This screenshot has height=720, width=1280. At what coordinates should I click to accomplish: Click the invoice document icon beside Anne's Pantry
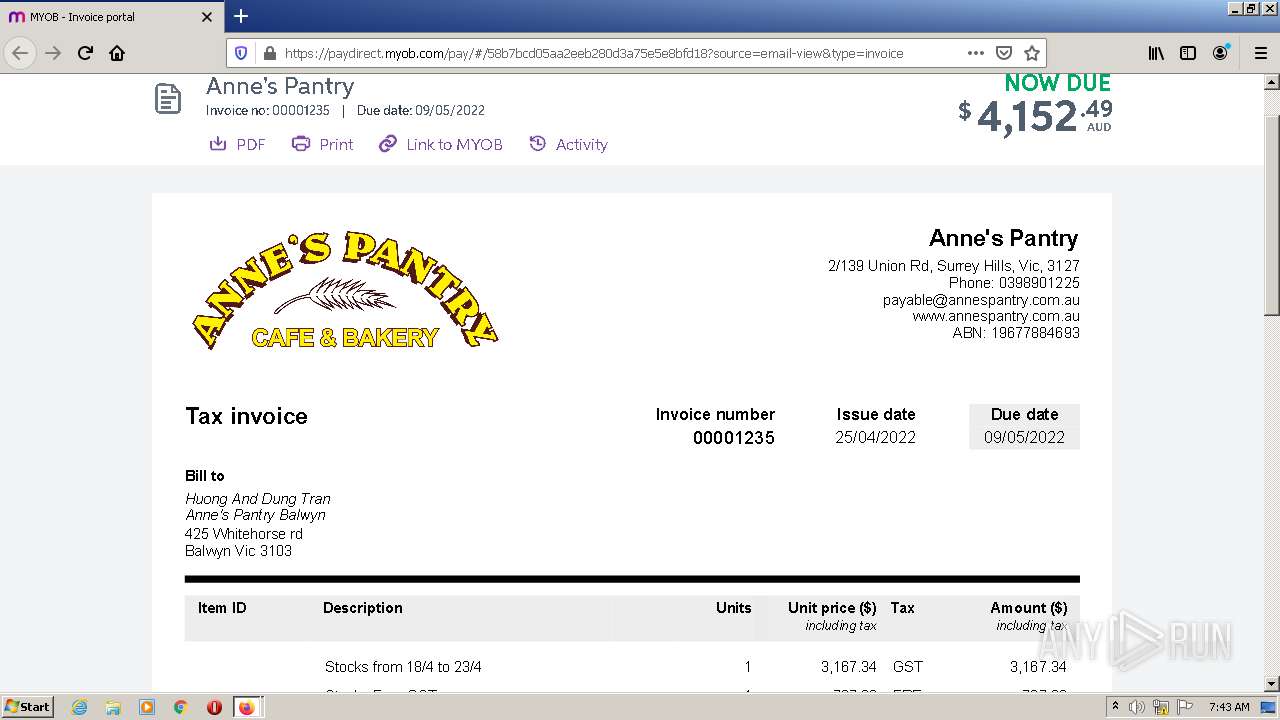point(168,99)
